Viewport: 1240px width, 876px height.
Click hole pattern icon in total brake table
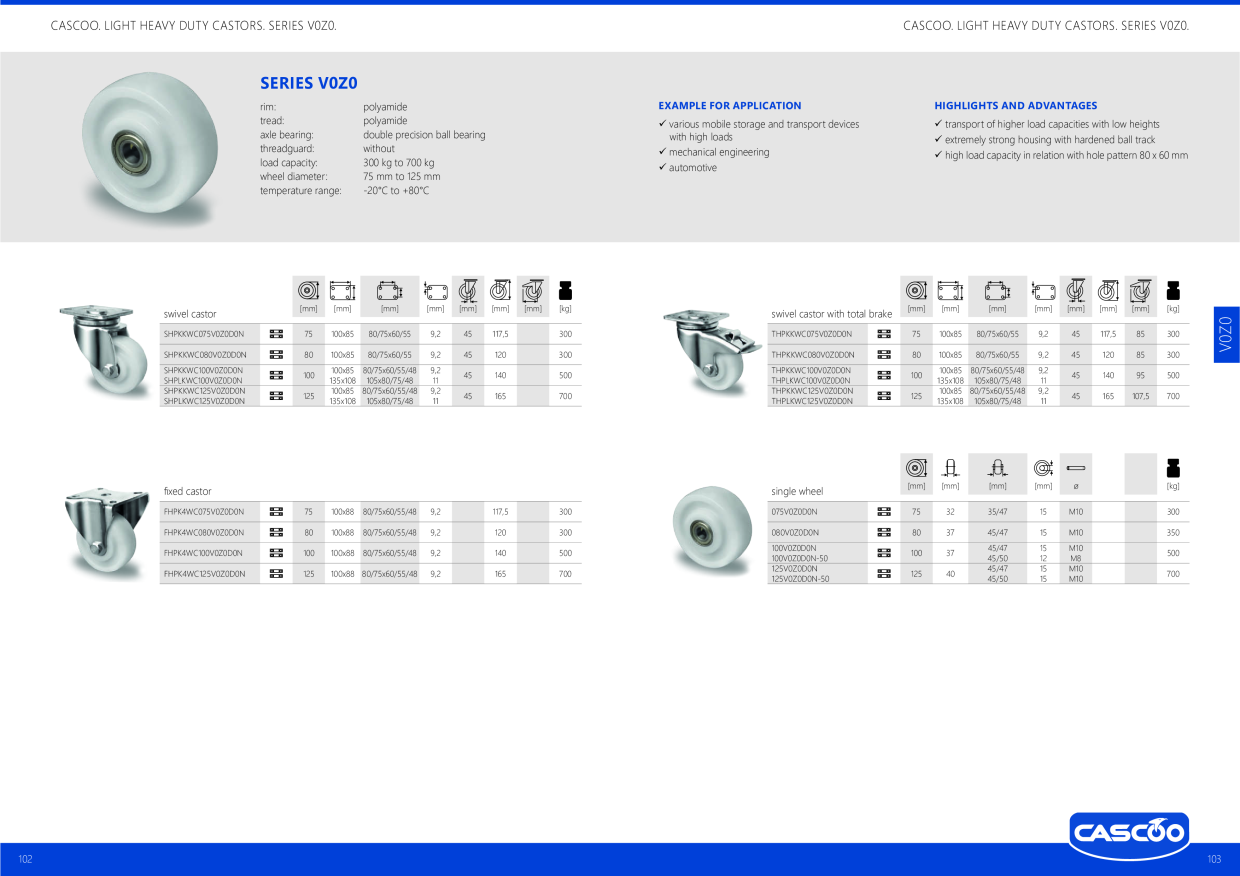coord(997,291)
